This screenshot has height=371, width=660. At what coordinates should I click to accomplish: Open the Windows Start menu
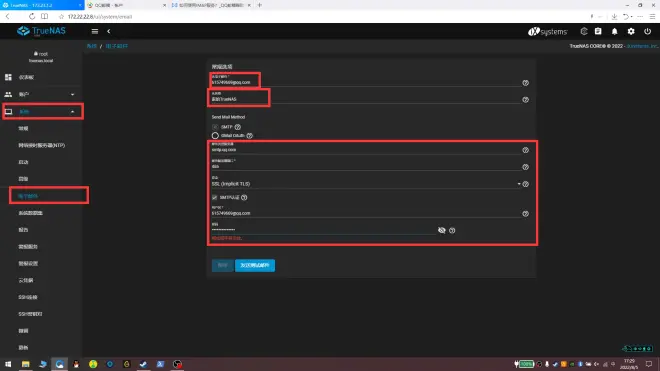click(x=8, y=364)
